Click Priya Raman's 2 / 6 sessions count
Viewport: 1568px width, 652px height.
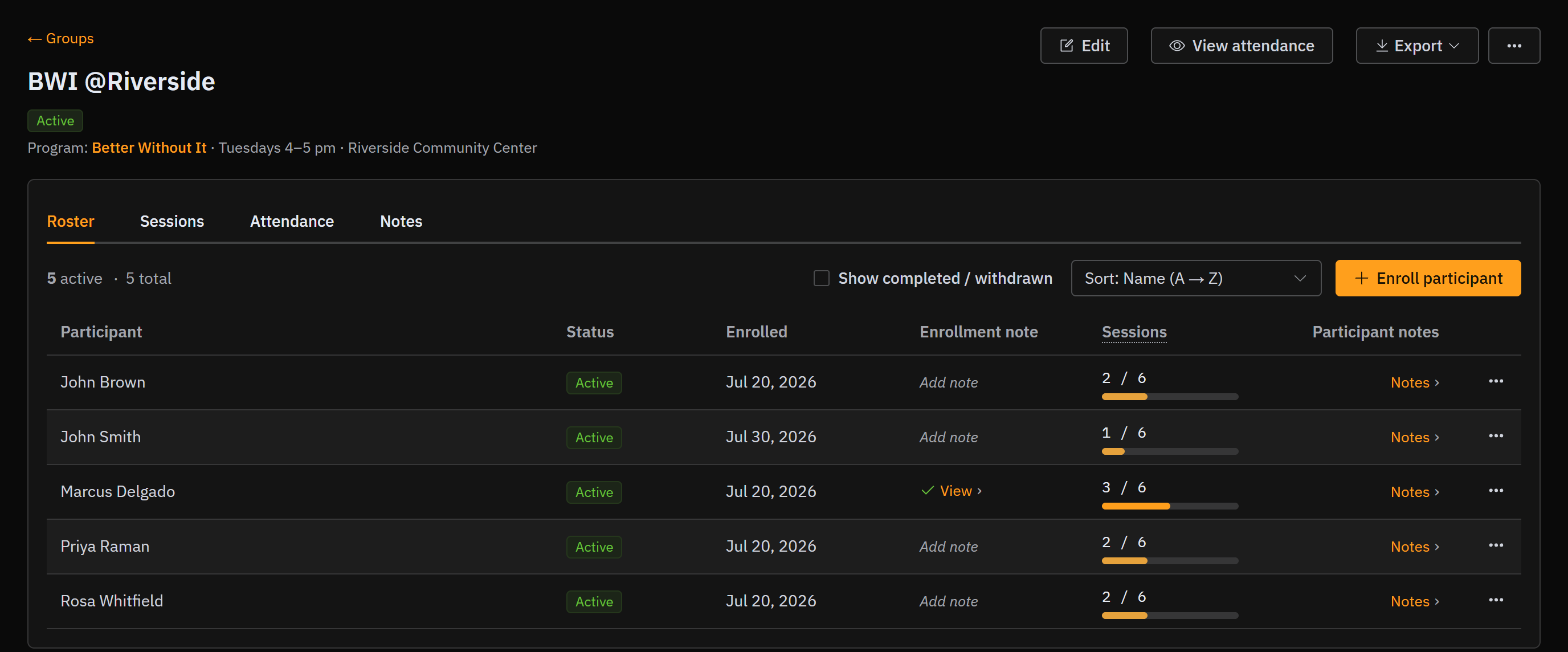[1124, 543]
